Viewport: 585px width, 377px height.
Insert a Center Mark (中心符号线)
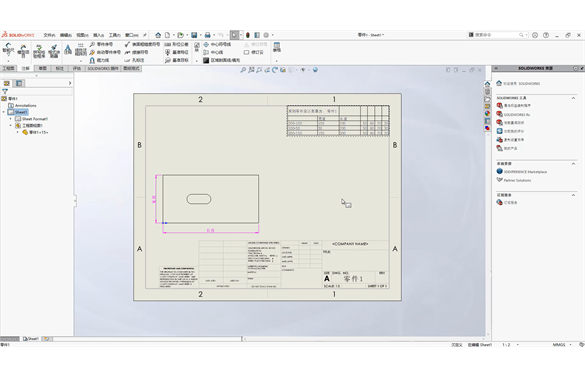point(217,44)
